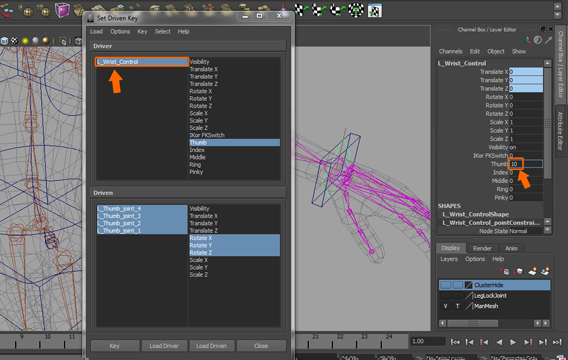Open Key menu in Set Driven Key
The image size is (568, 360).
[x=142, y=32]
